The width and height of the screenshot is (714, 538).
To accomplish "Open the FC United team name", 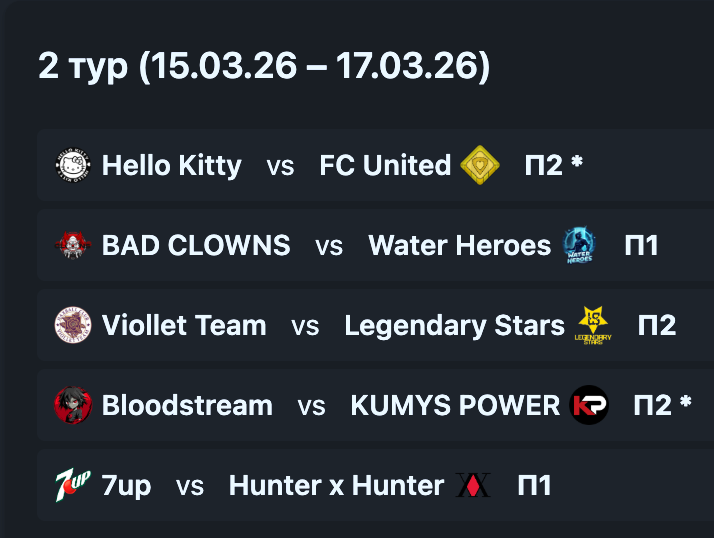I will 385,165.
